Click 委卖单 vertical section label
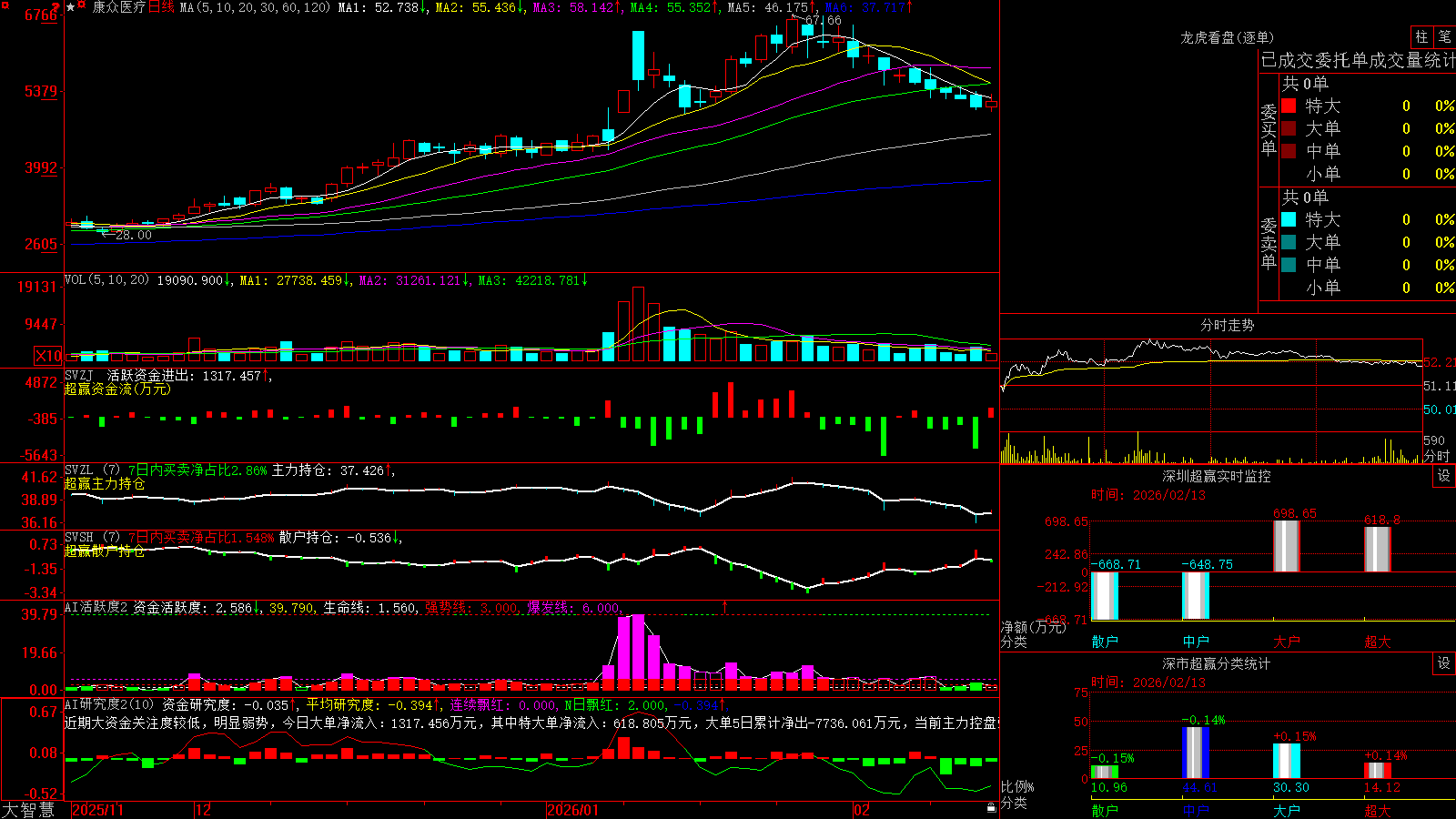Image resolution: width=1456 pixels, height=819 pixels. click(1269, 244)
